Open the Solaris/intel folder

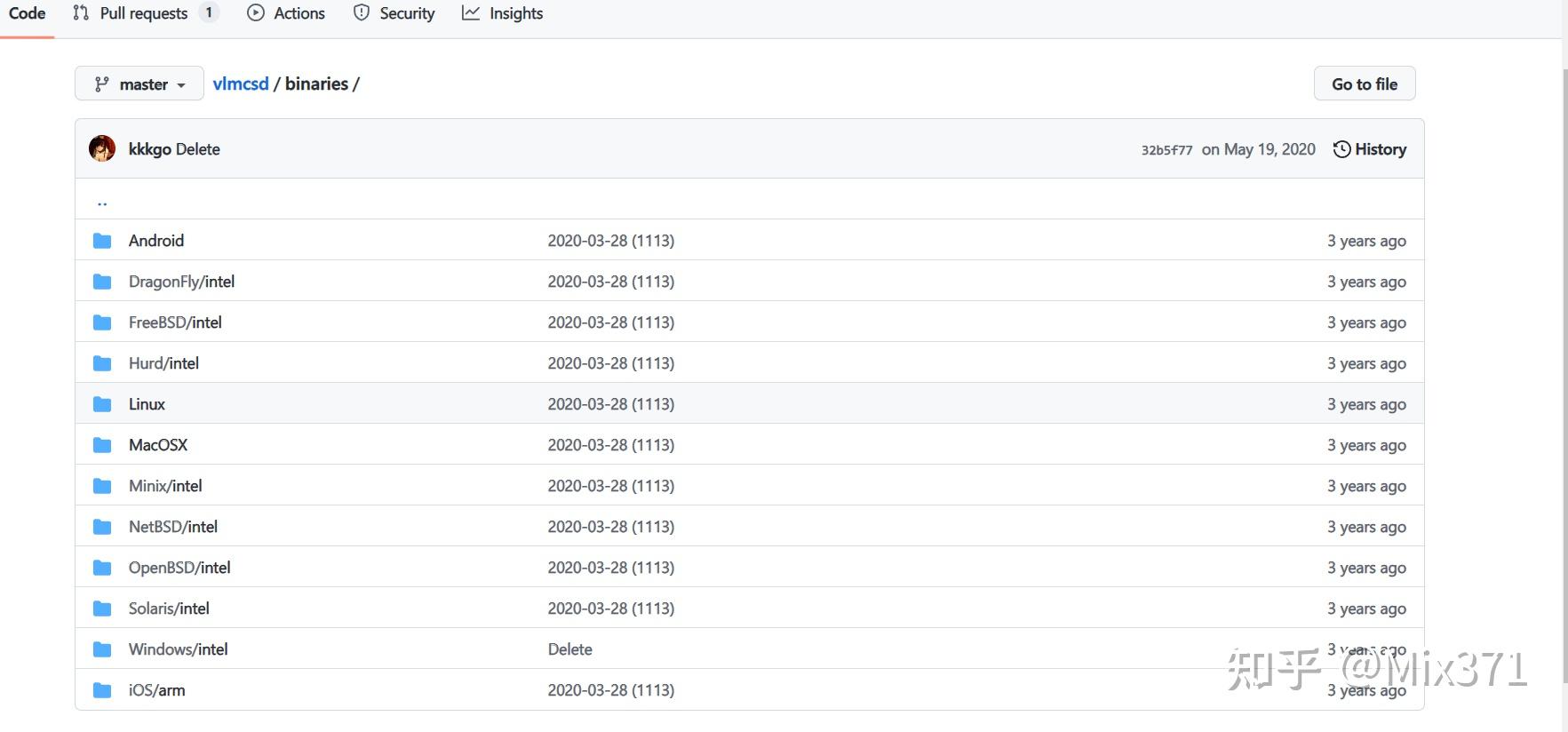[169, 609]
